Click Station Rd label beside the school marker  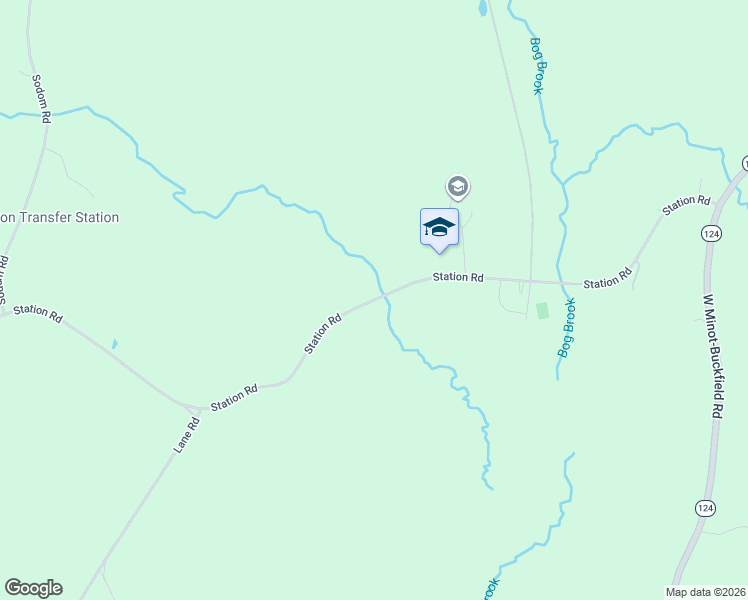pyautogui.click(x=458, y=277)
